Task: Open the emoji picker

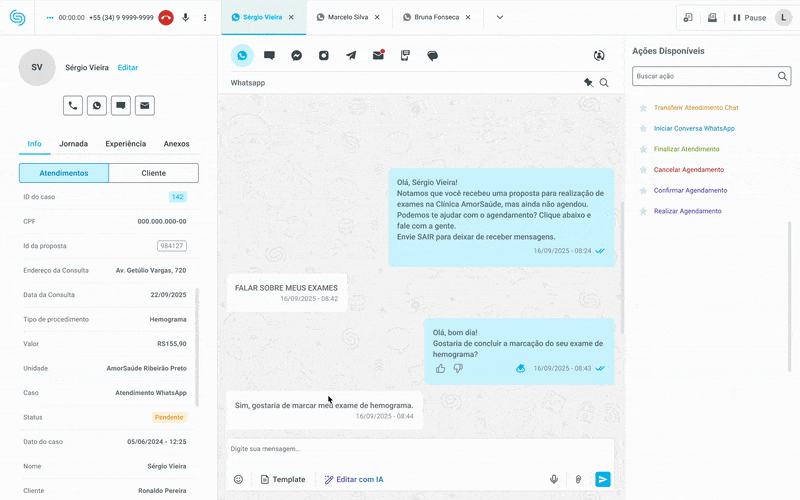Action: coord(238,480)
